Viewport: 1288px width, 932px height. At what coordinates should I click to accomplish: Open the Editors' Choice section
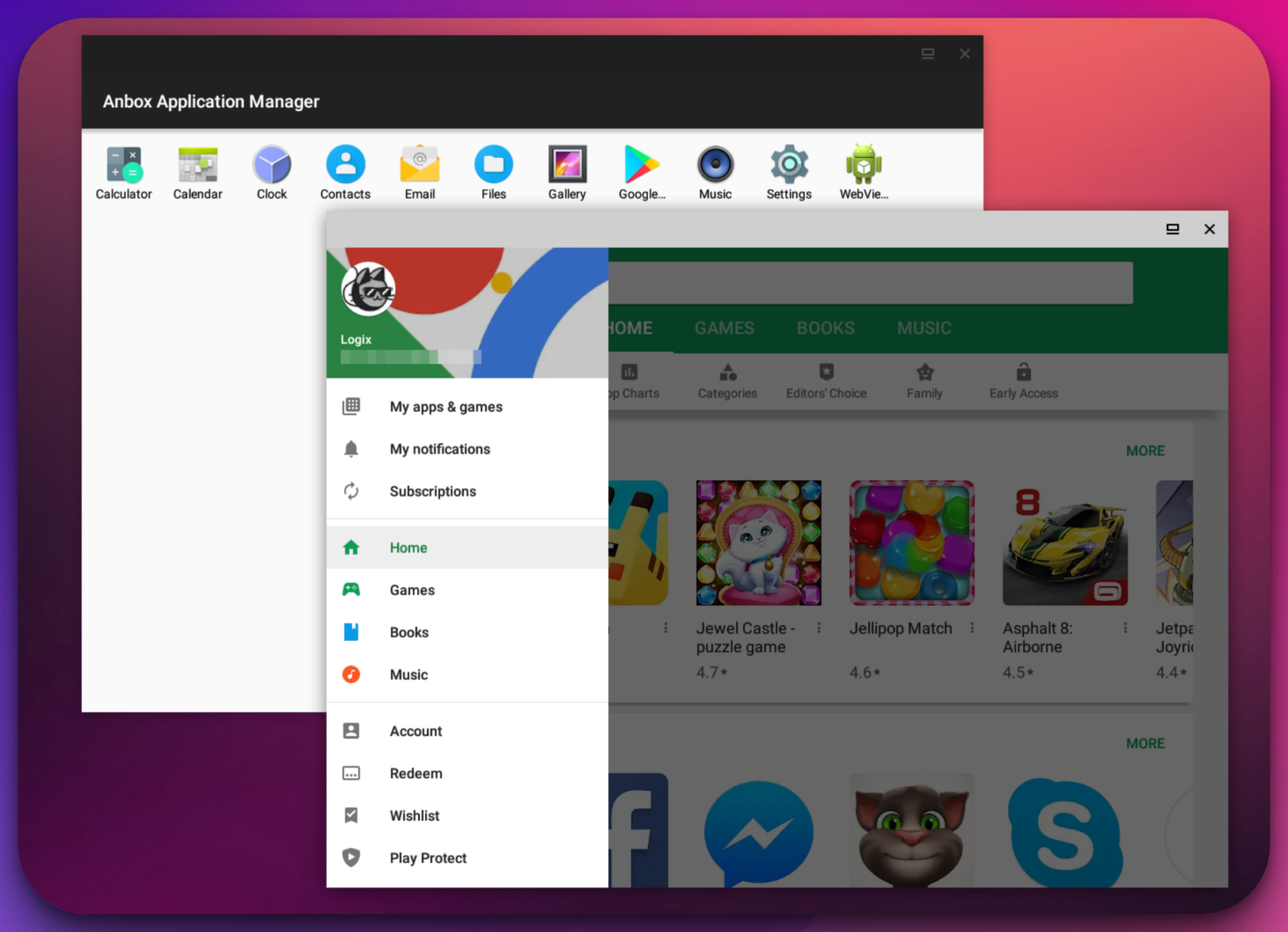827,382
